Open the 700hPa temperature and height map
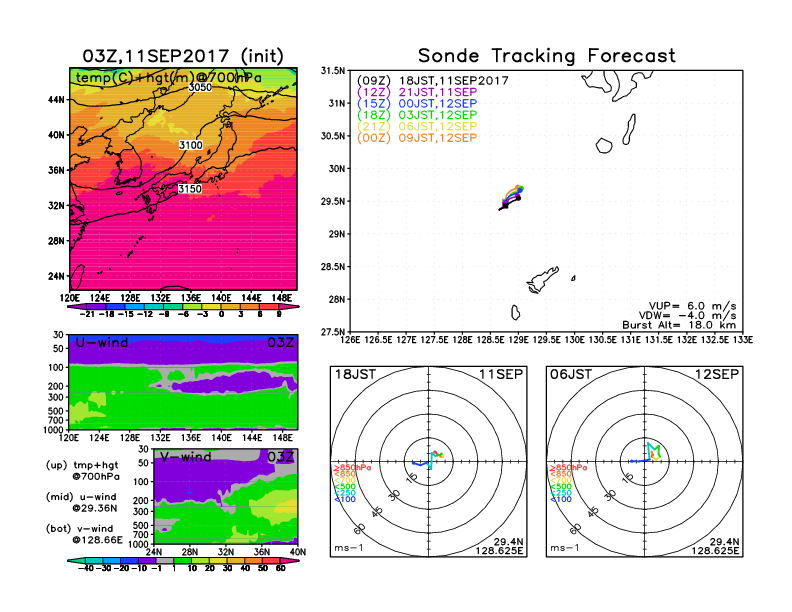 pyautogui.click(x=183, y=179)
